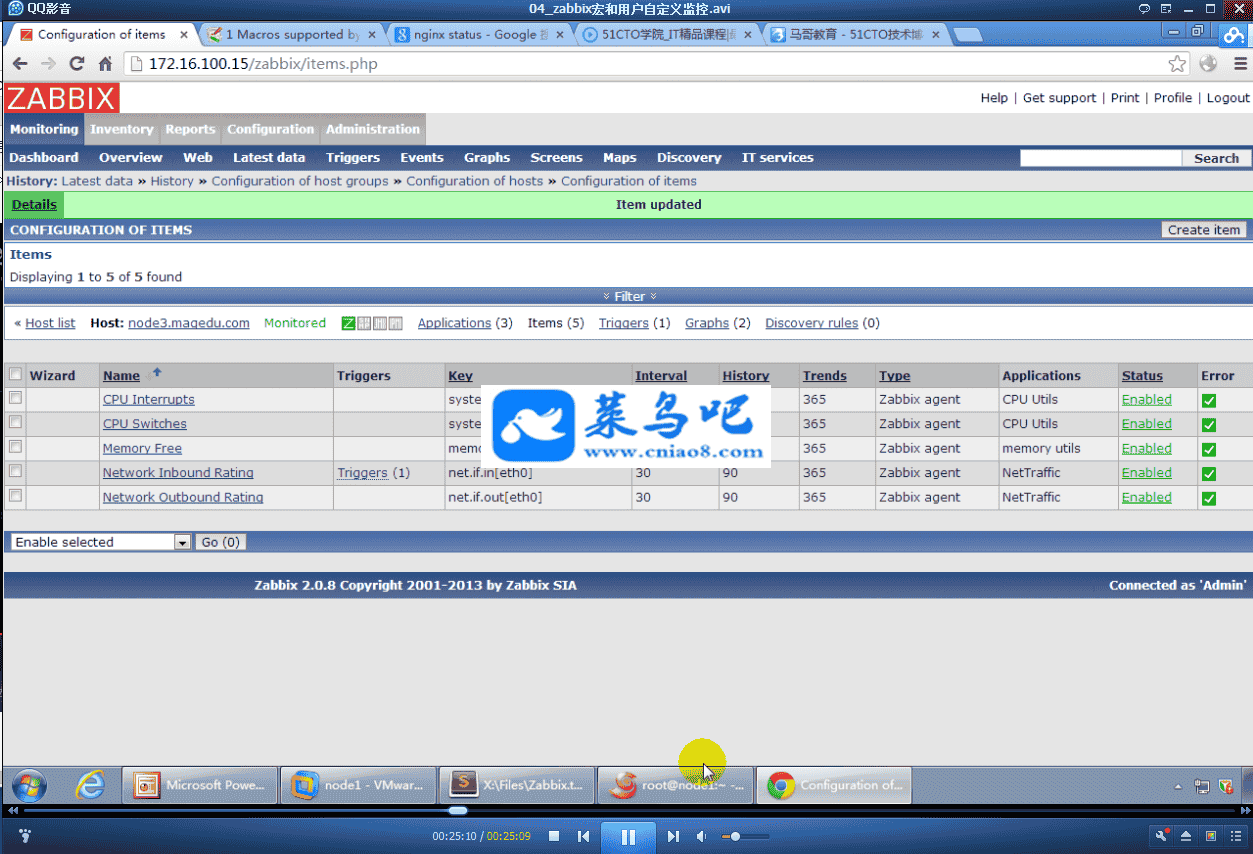The image size is (1253, 854).
Task: Tick the select-all checkbox in the table header
Action: click(15, 375)
